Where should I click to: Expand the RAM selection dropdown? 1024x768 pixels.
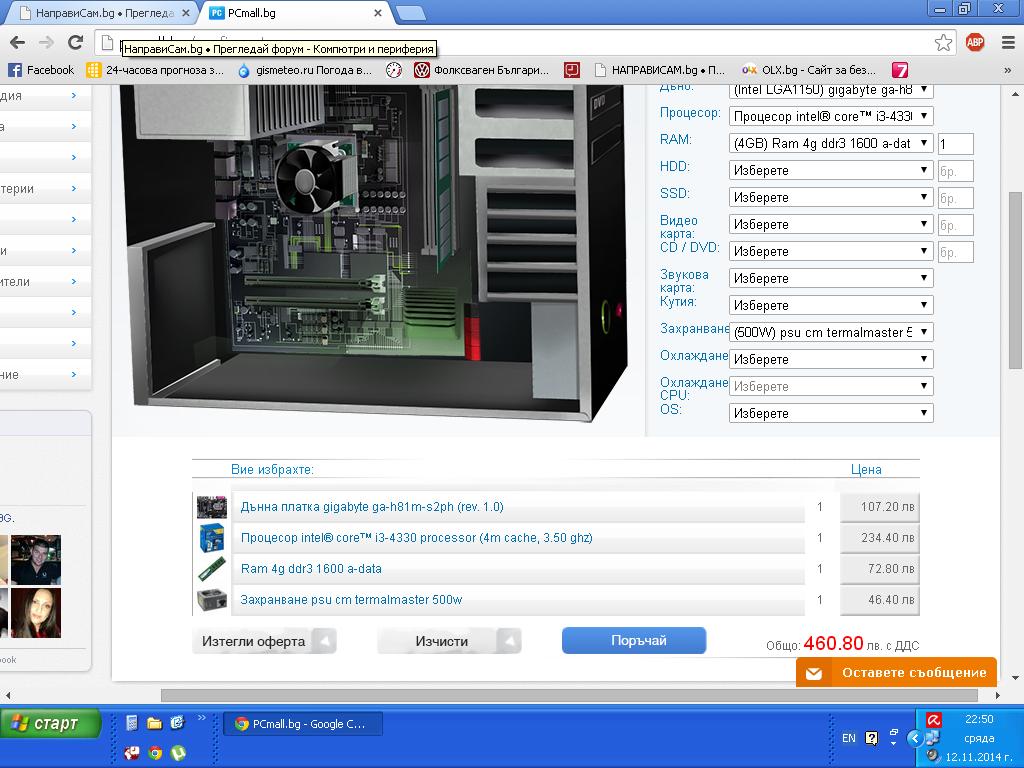(x=830, y=144)
